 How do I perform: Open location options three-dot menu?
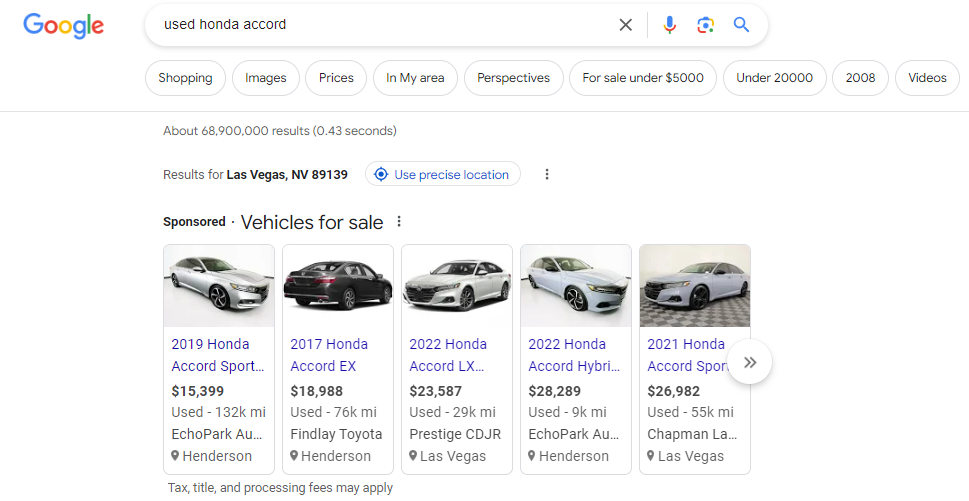547,175
